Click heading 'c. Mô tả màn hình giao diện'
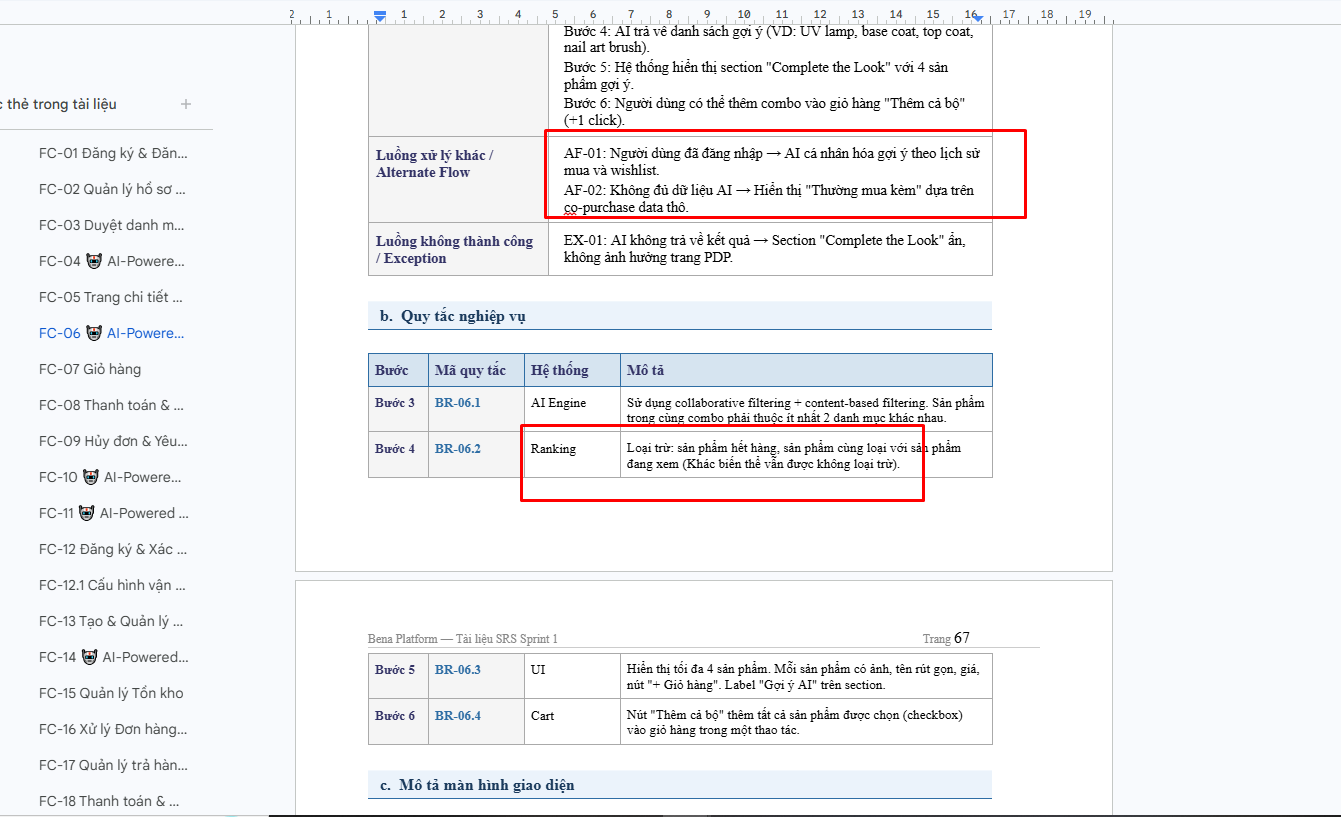The width and height of the screenshot is (1341, 817). click(477, 785)
